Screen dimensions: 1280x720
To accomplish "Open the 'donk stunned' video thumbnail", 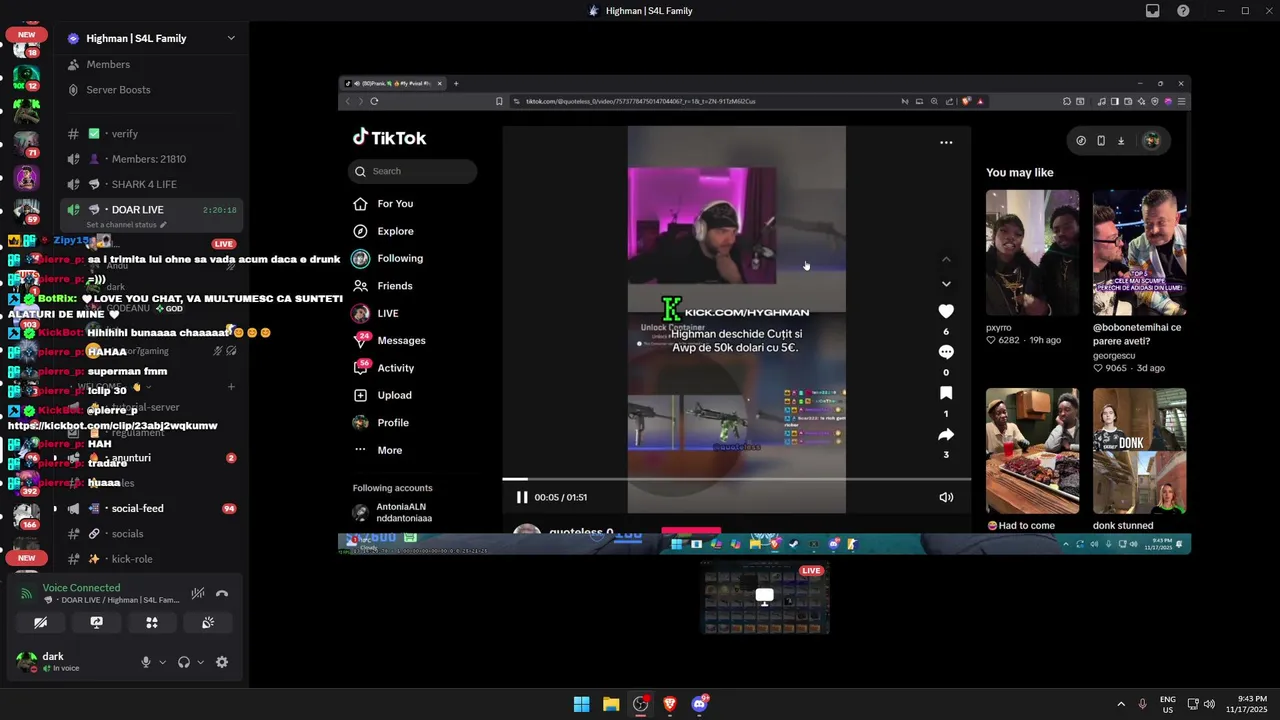I will 1139,451.
